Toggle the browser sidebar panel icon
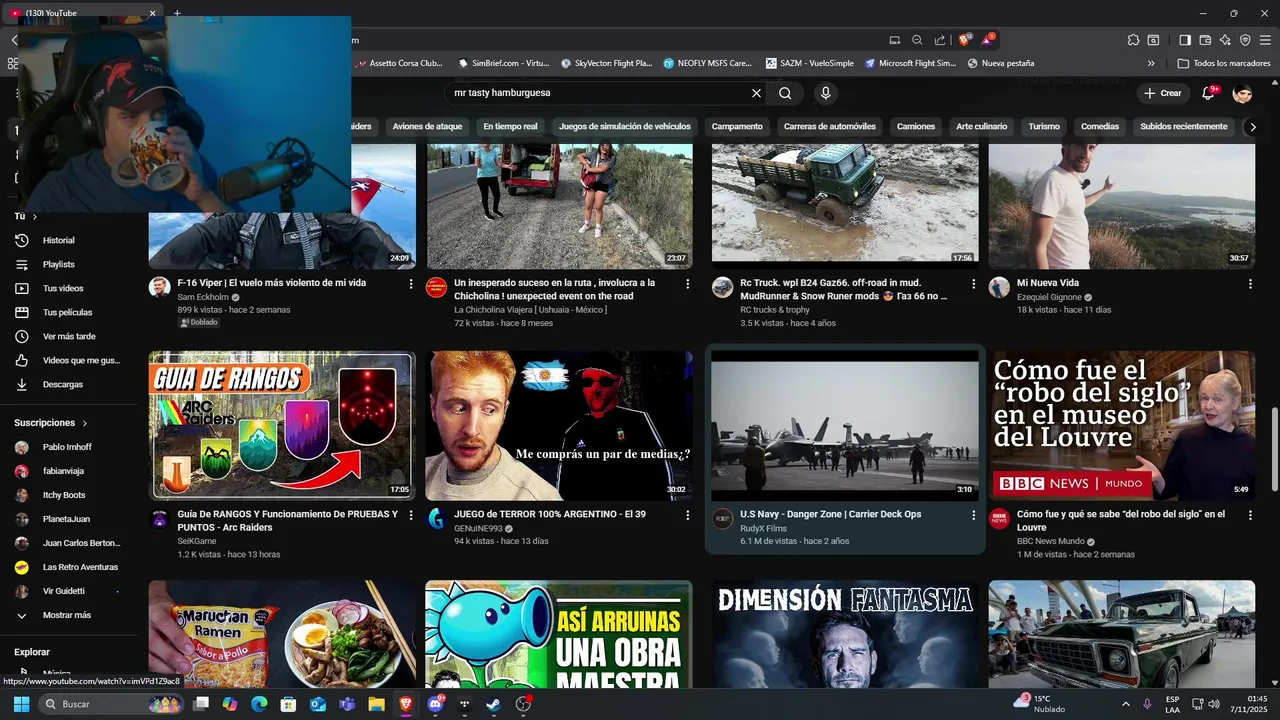 1184,40
